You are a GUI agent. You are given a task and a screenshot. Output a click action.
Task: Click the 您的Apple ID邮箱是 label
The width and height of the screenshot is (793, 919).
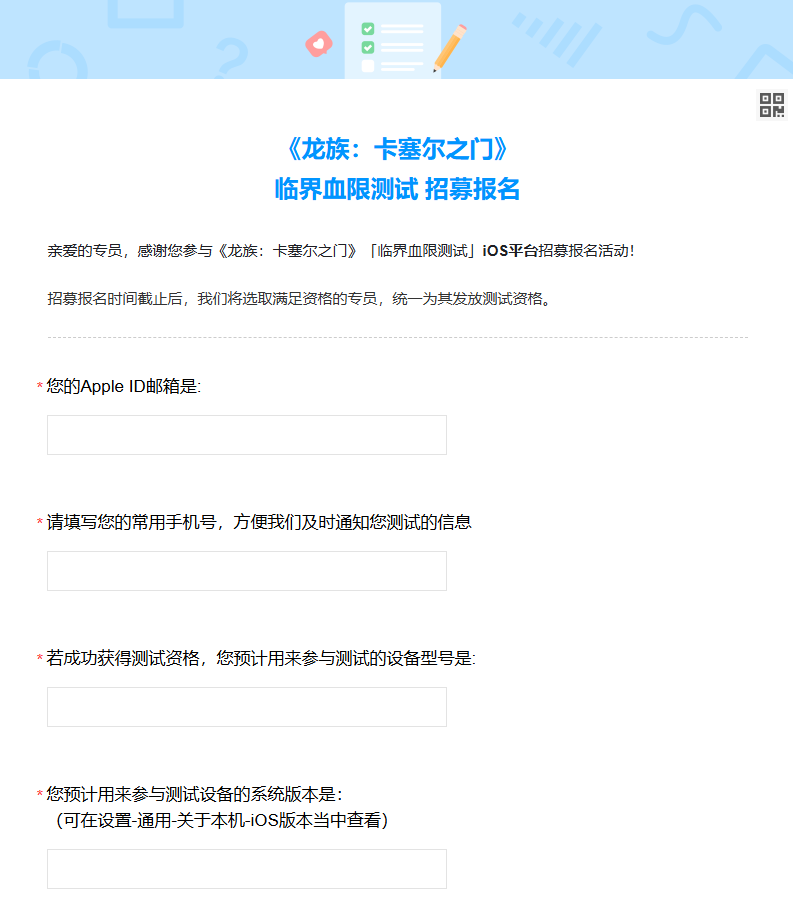[124, 386]
